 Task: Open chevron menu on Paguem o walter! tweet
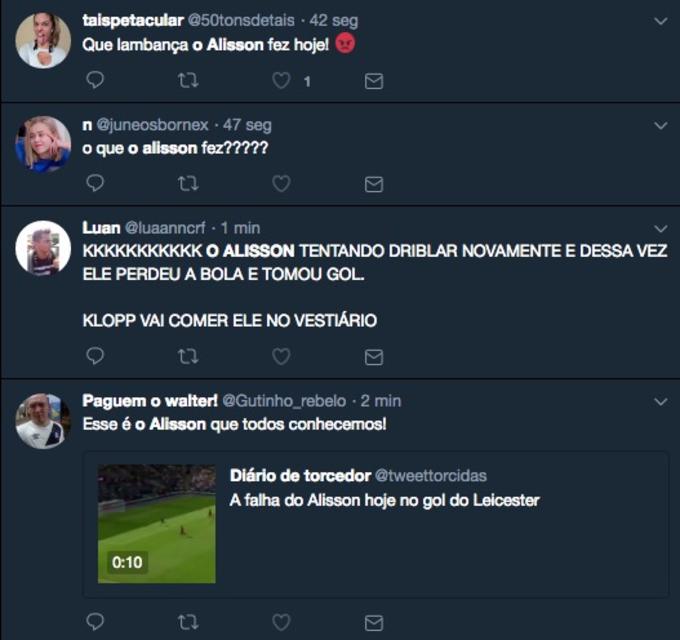point(660,402)
